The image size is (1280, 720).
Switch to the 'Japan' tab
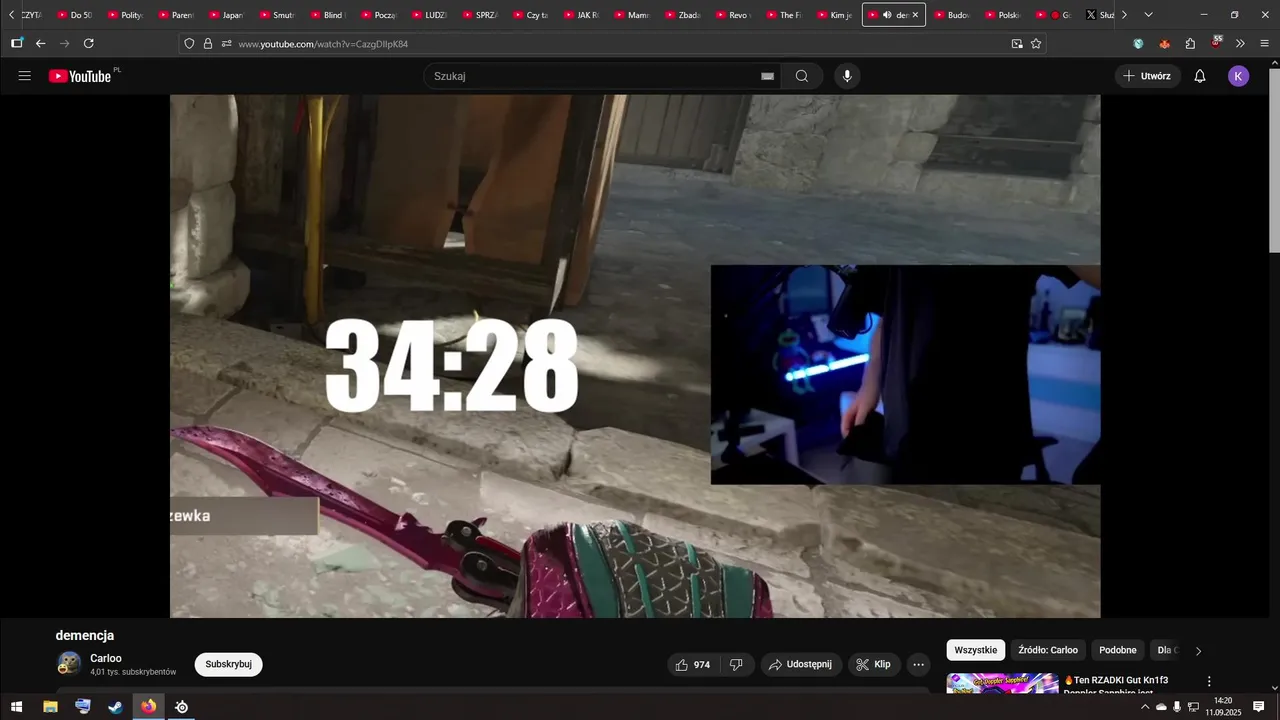[226, 15]
